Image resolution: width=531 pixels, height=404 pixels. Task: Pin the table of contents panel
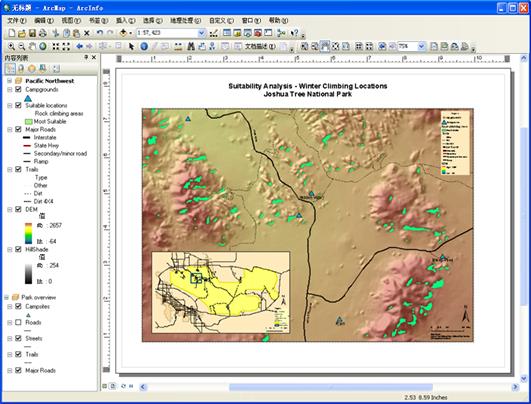click(x=86, y=58)
